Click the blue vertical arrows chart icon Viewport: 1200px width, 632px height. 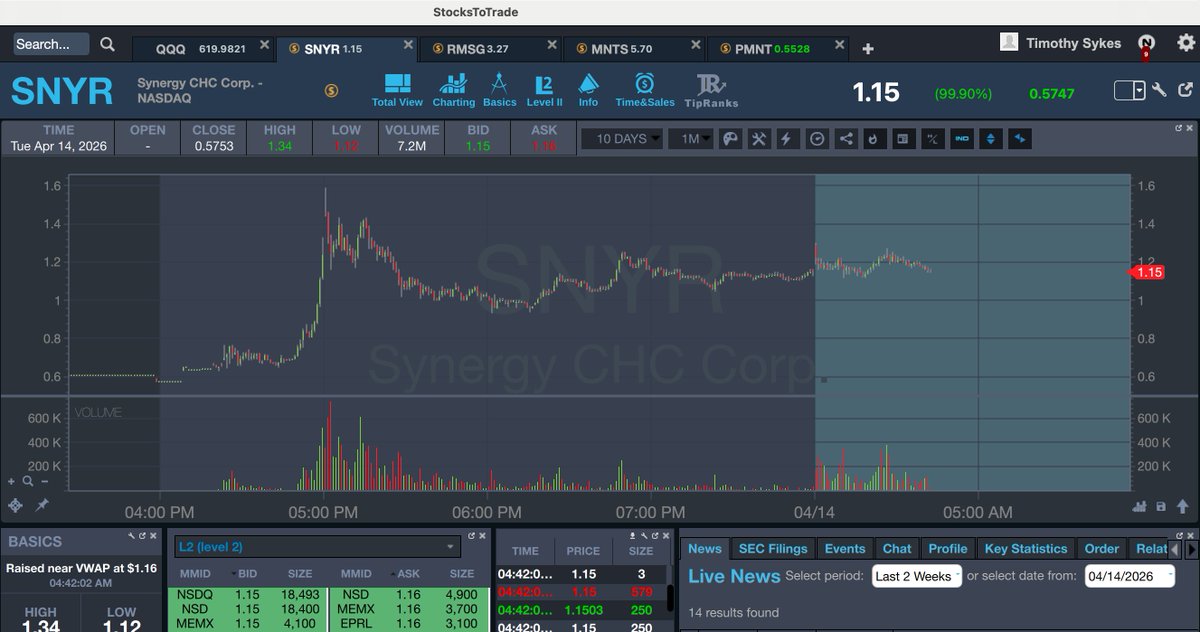991,139
